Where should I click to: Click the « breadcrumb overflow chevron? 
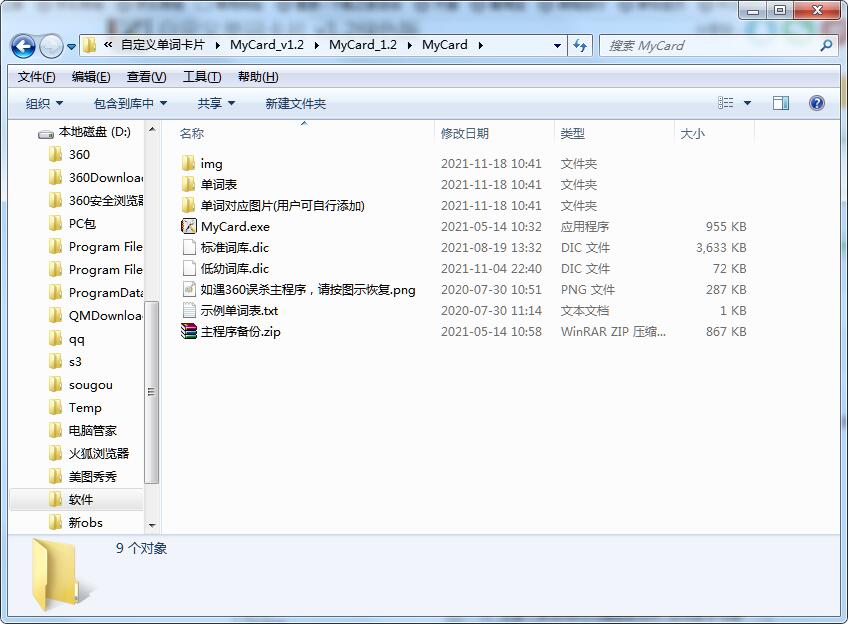108,45
